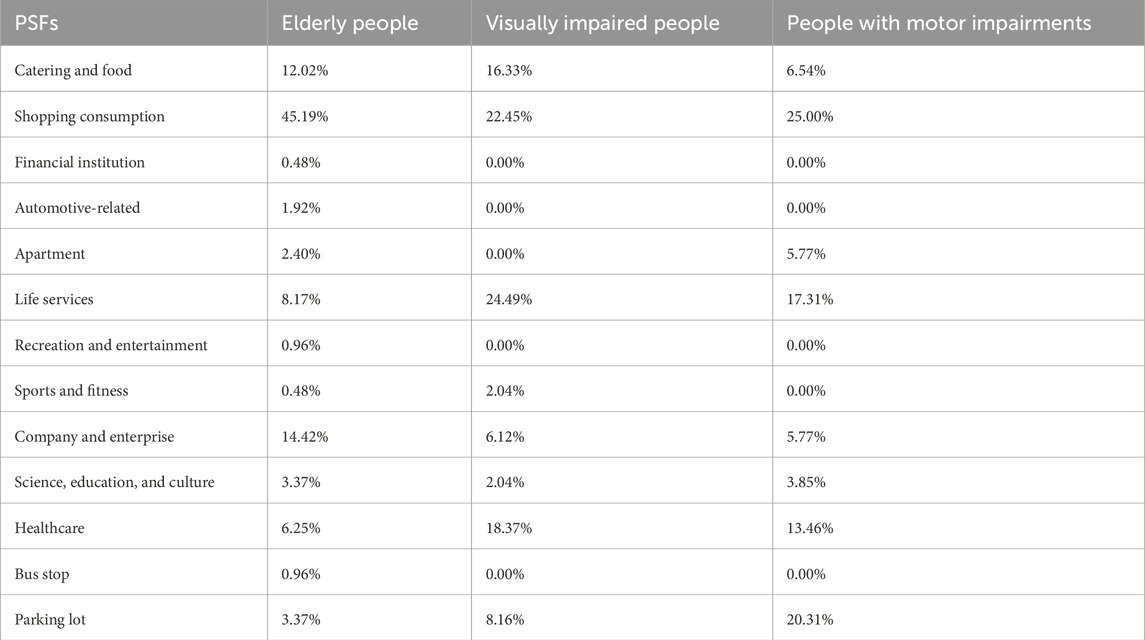1145x640 pixels.
Task: Select the Shopping consumption row label
Action: click(x=89, y=116)
